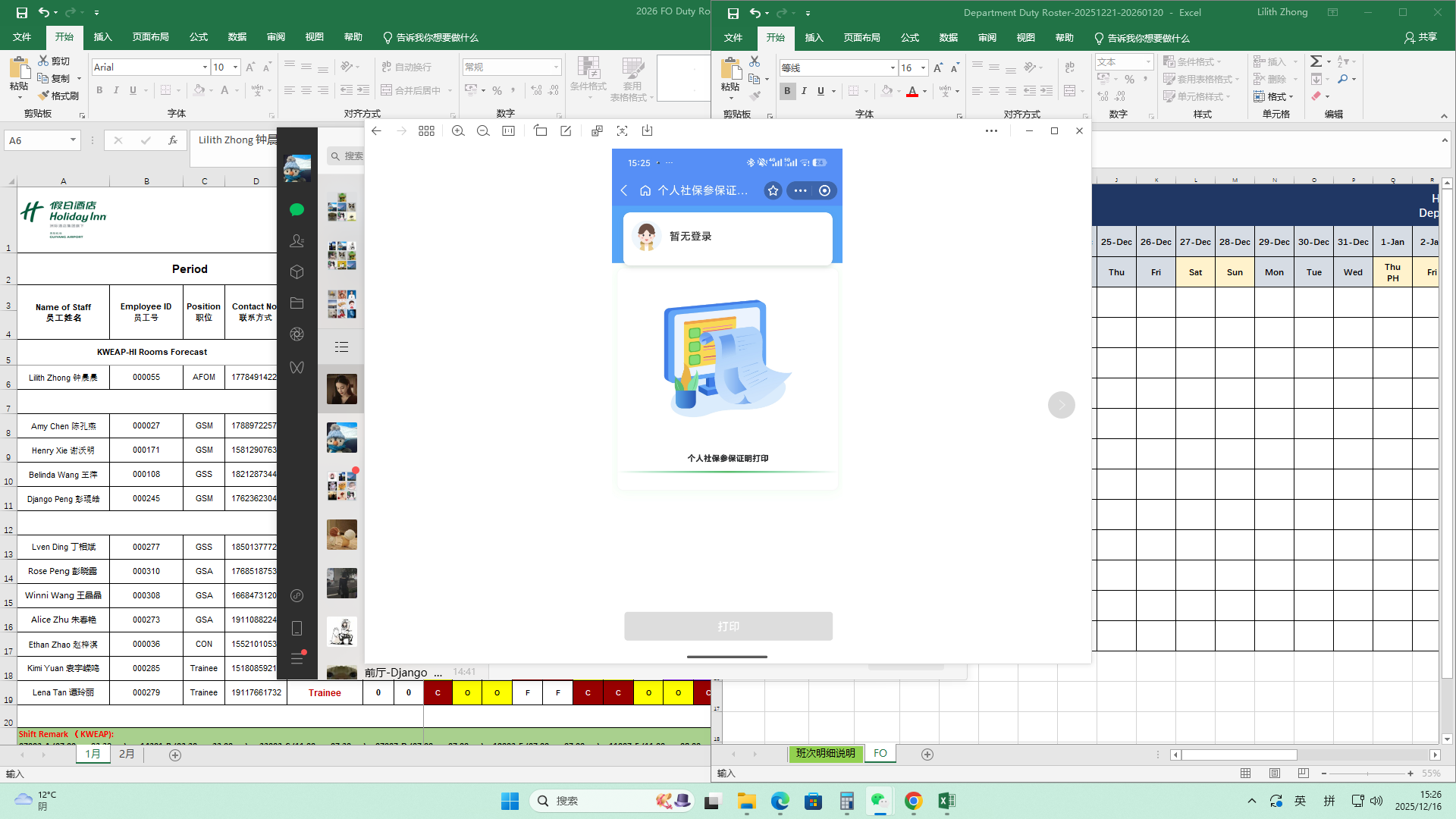
Task: Open font size 16 dropdown
Action: [923, 68]
